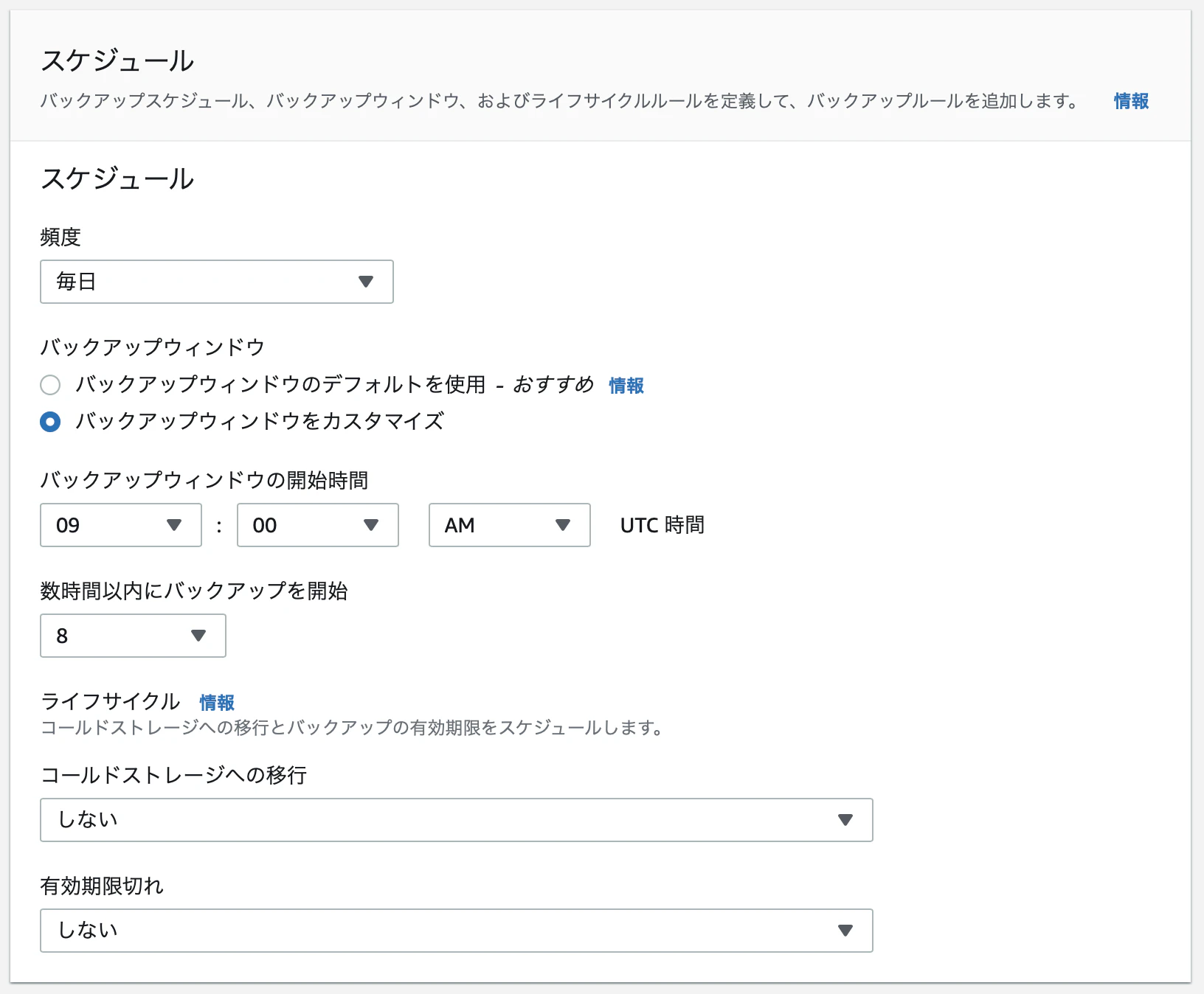Click the コールドストレージへの移行 label
The image size is (1204, 994).
(173, 776)
